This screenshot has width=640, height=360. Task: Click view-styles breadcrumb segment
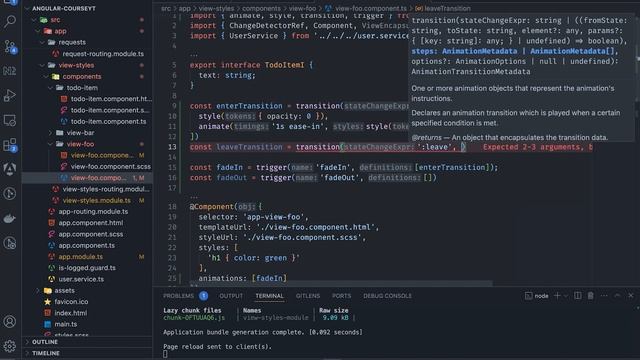(x=216, y=8)
